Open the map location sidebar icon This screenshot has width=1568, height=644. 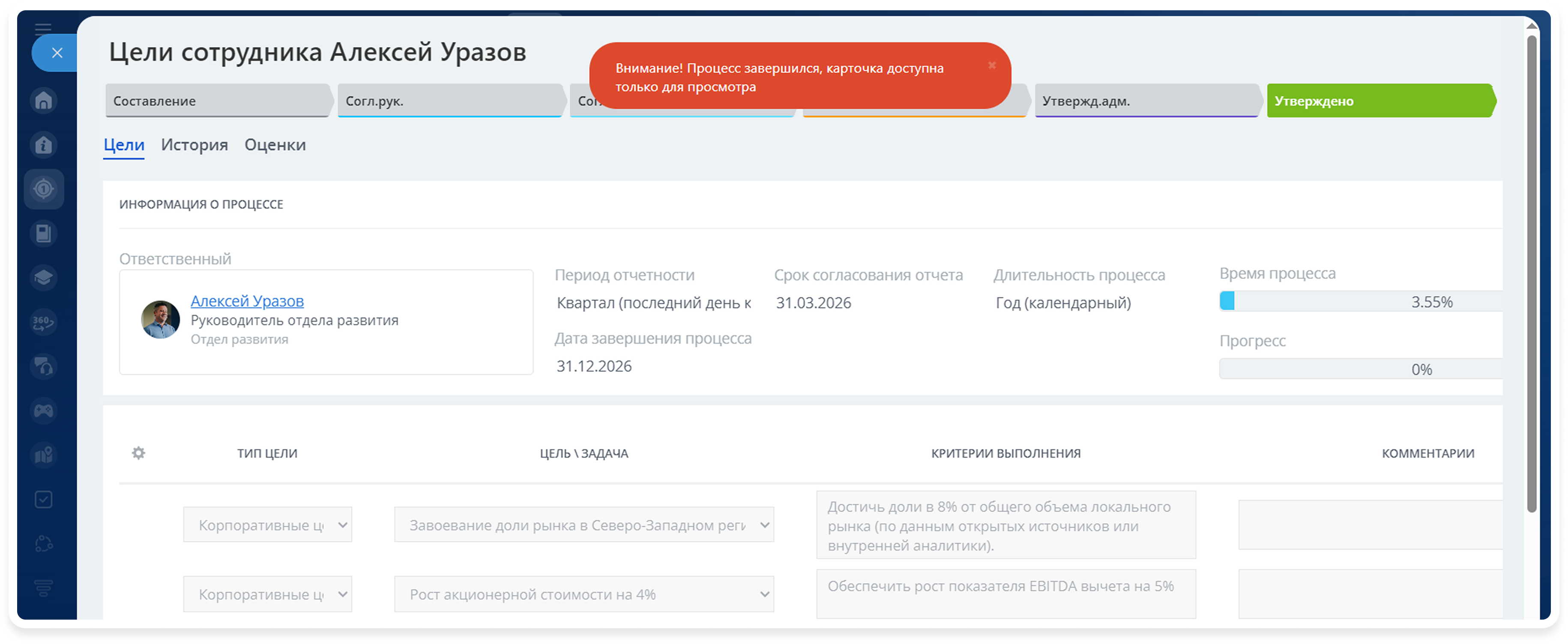[x=44, y=455]
